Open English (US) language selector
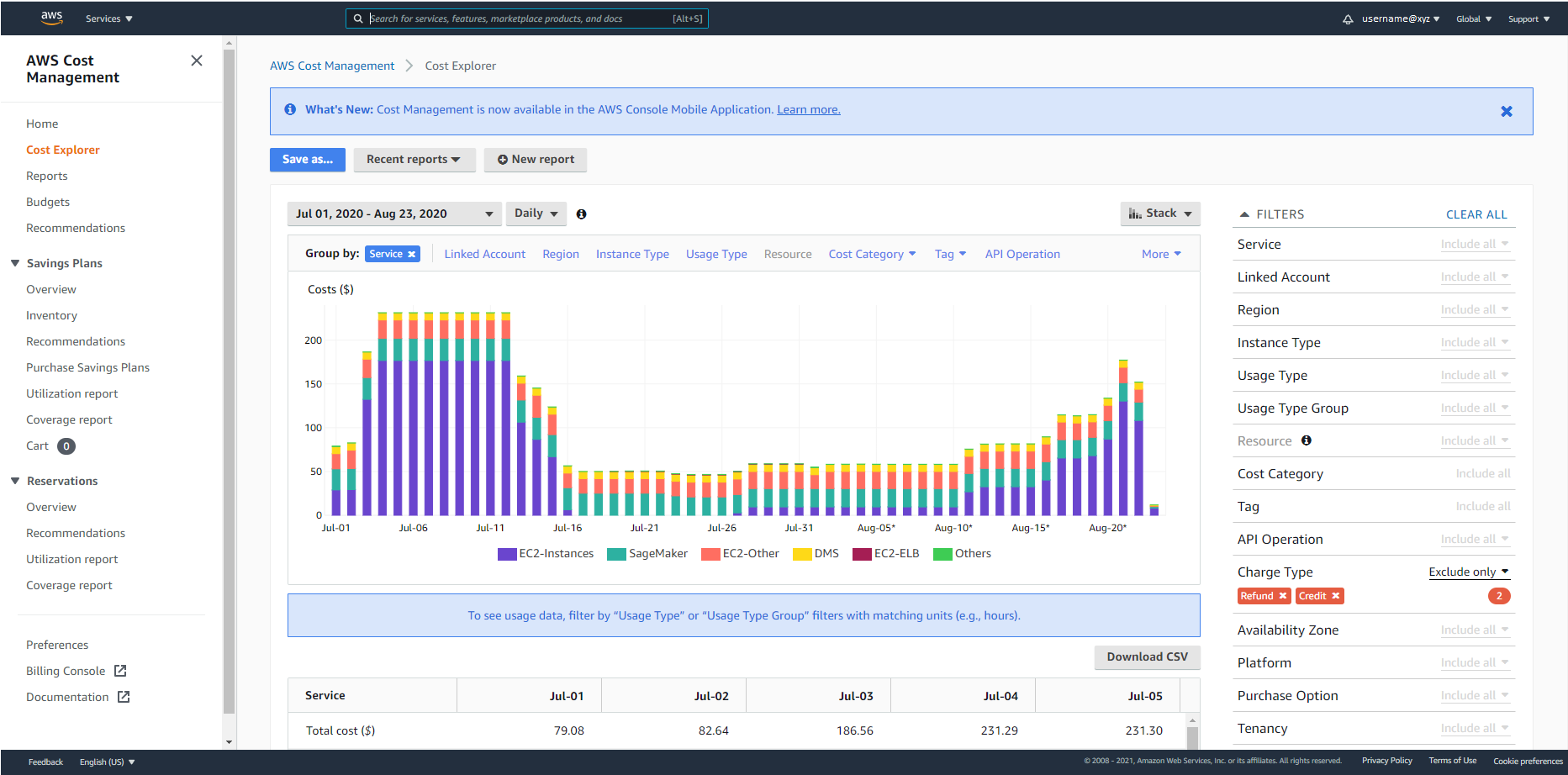The height and width of the screenshot is (775, 1568). coord(107,762)
